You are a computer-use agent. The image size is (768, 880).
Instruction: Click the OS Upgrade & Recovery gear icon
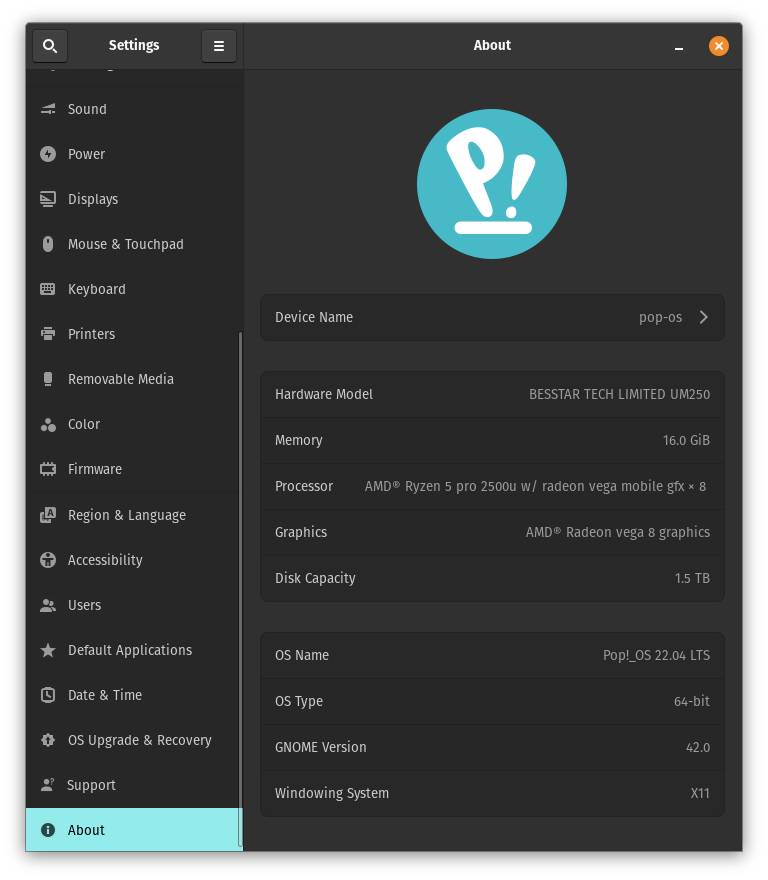click(x=48, y=740)
